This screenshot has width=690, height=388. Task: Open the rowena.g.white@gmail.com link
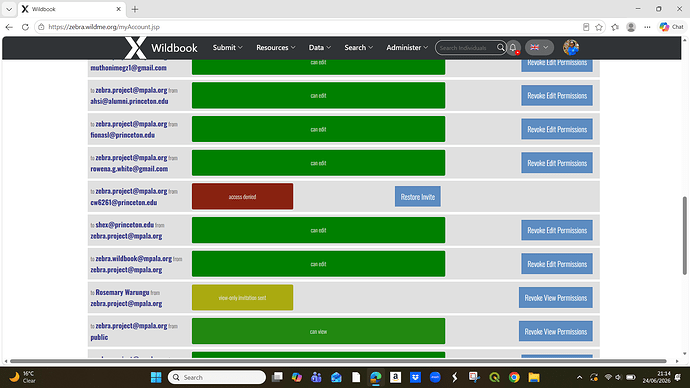click(129, 169)
